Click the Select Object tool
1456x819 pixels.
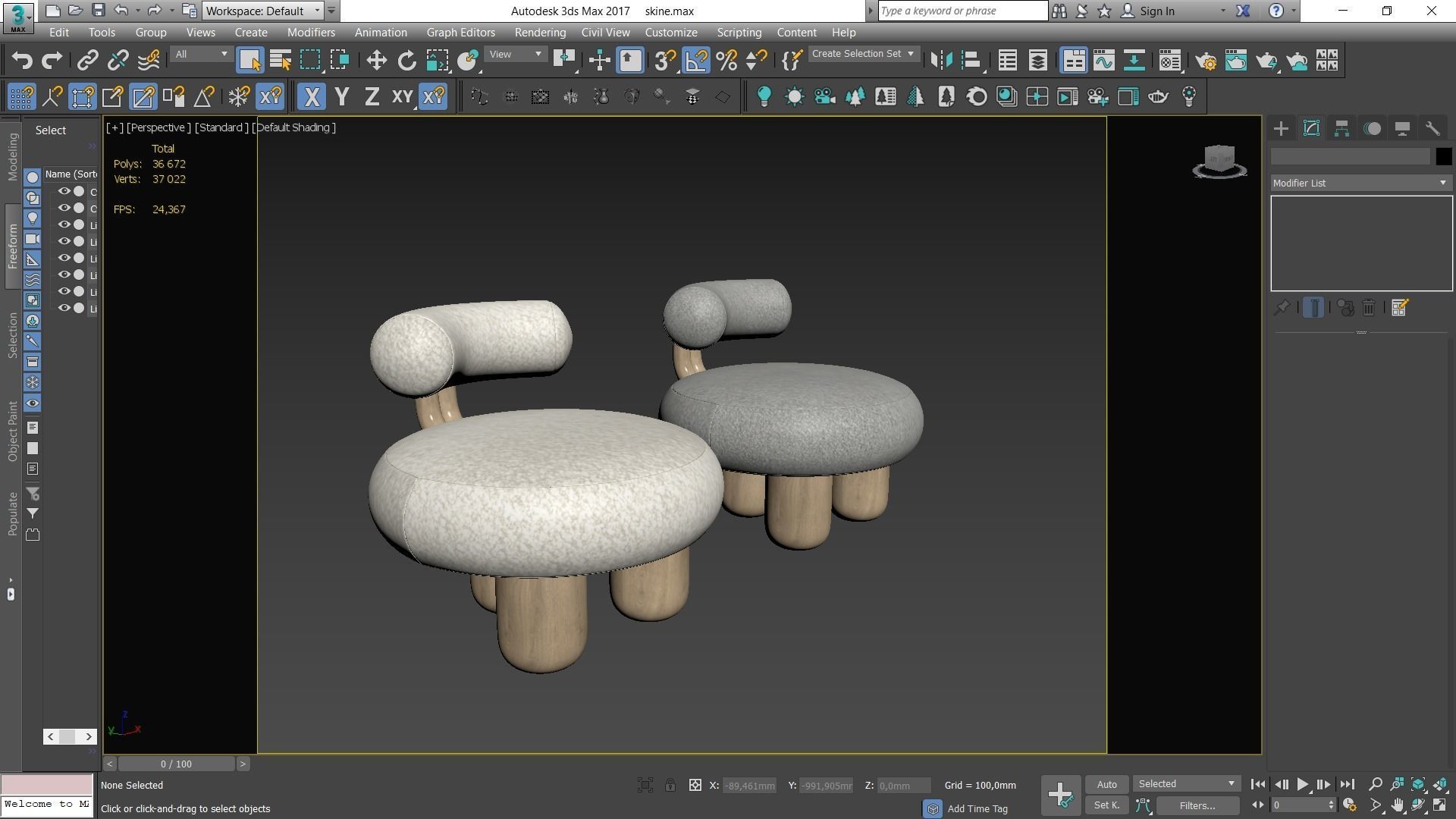(x=249, y=61)
